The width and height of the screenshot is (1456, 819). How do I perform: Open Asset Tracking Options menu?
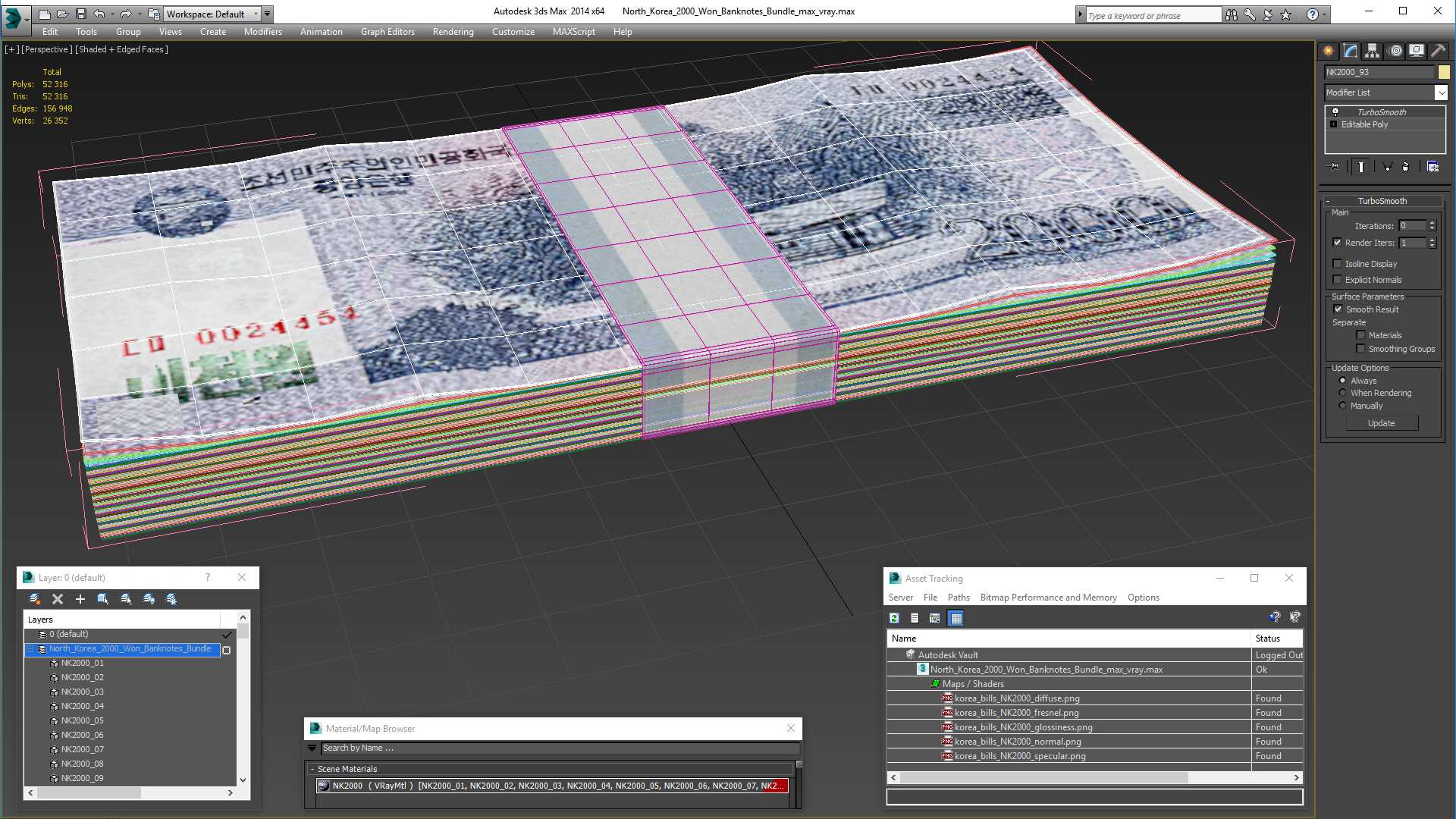pyautogui.click(x=1143, y=598)
